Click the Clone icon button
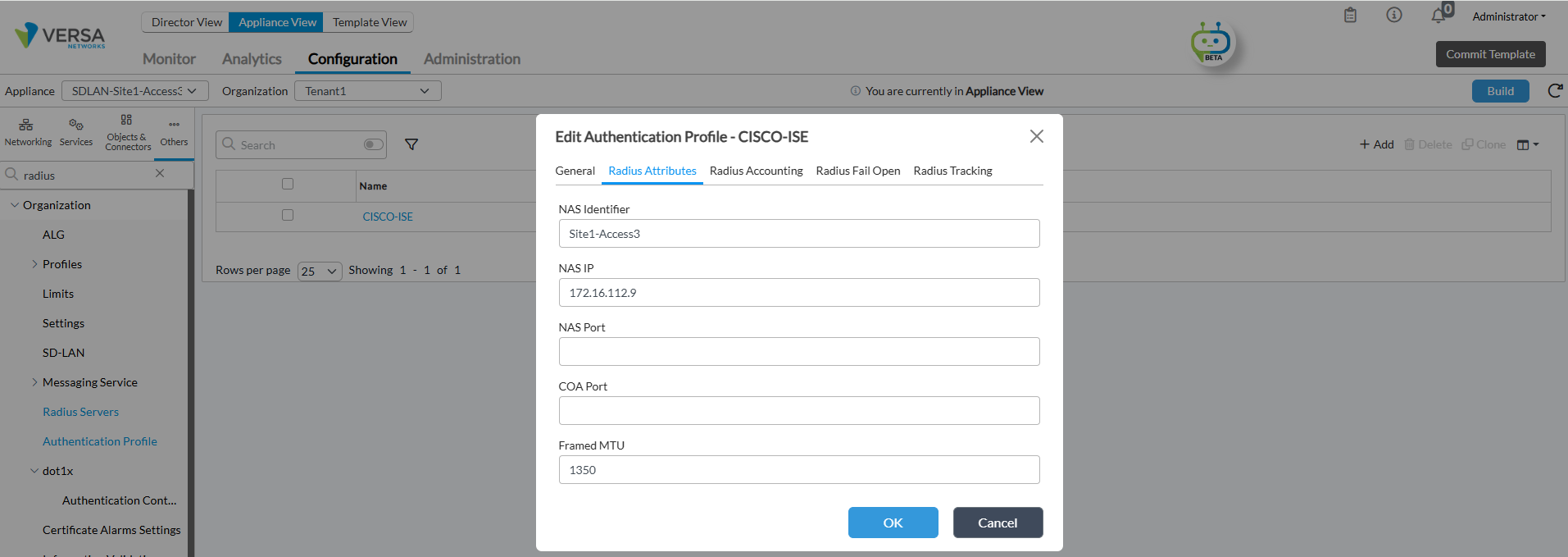Screen dimensions: 1568x557 pos(1484,144)
